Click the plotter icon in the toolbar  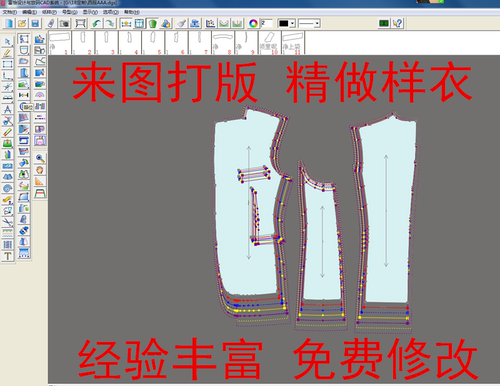coord(81,23)
